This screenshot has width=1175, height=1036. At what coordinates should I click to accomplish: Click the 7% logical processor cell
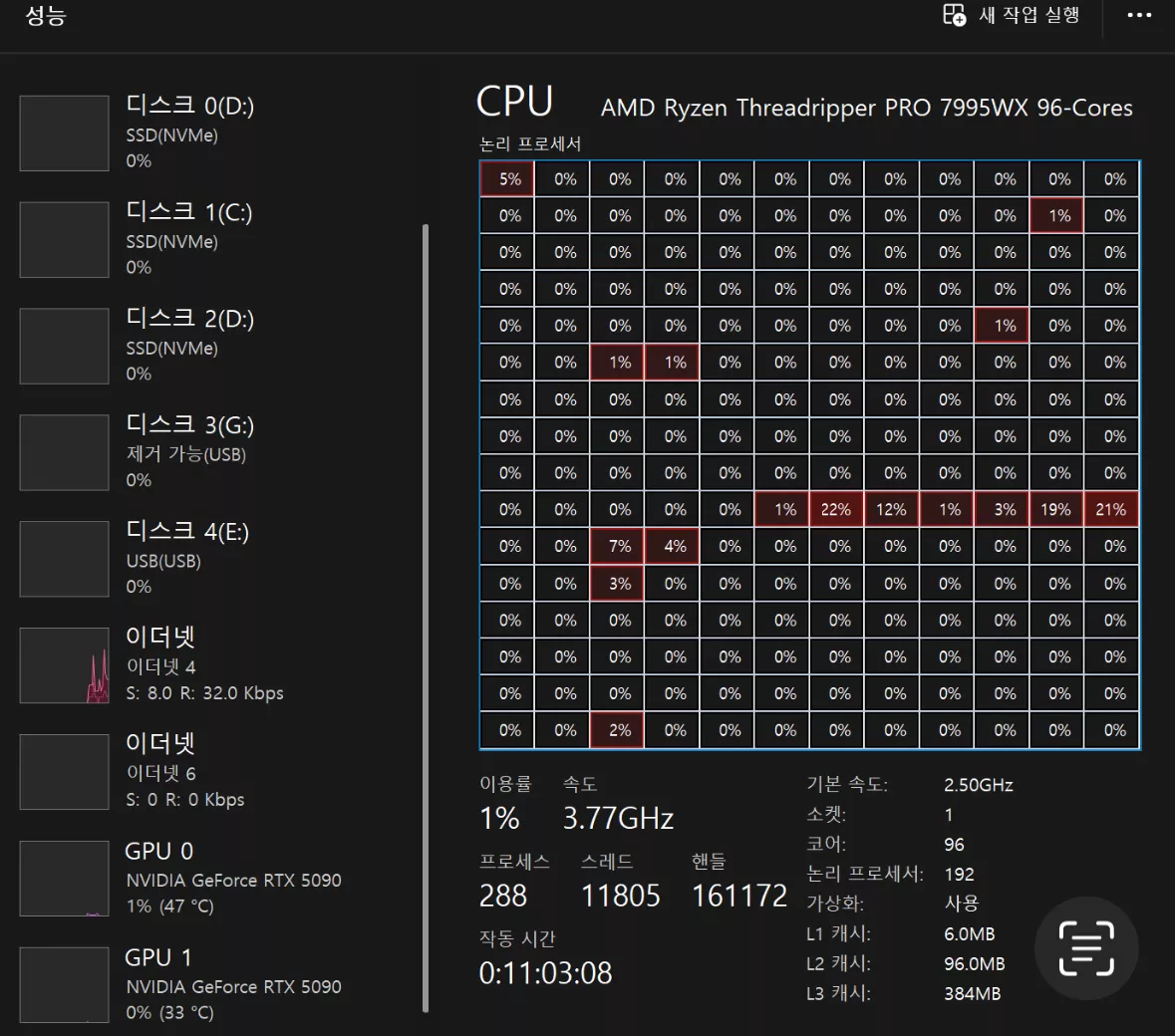tap(618, 546)
